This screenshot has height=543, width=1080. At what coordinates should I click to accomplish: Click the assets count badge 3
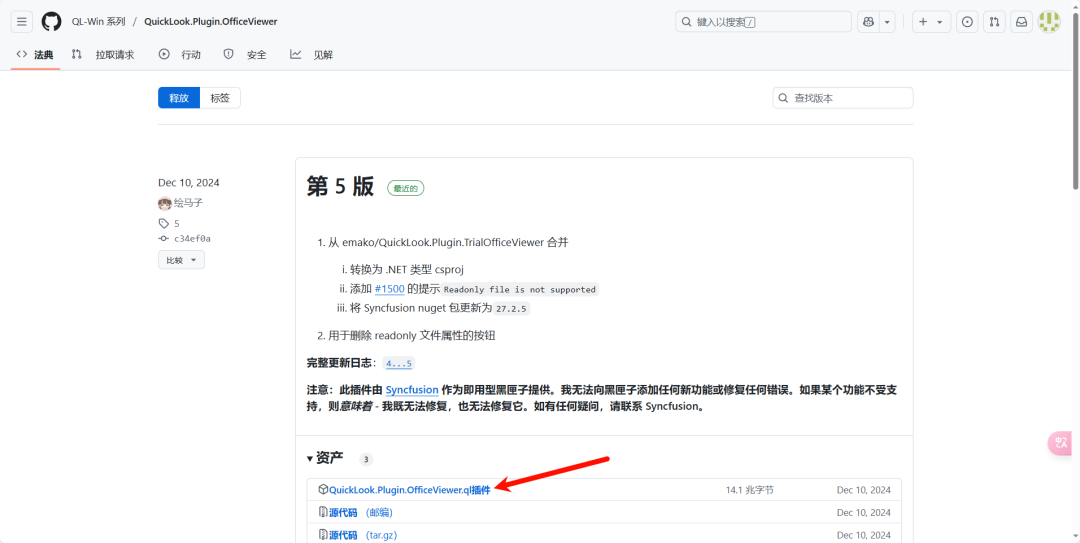click(366, 460)
